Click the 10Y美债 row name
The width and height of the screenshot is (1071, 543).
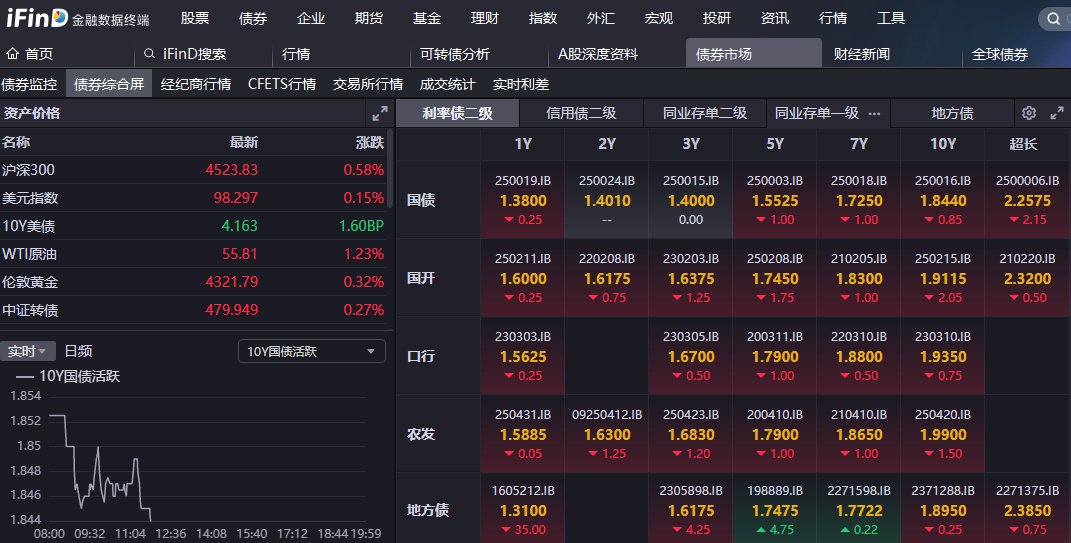[x=29, y=226]
